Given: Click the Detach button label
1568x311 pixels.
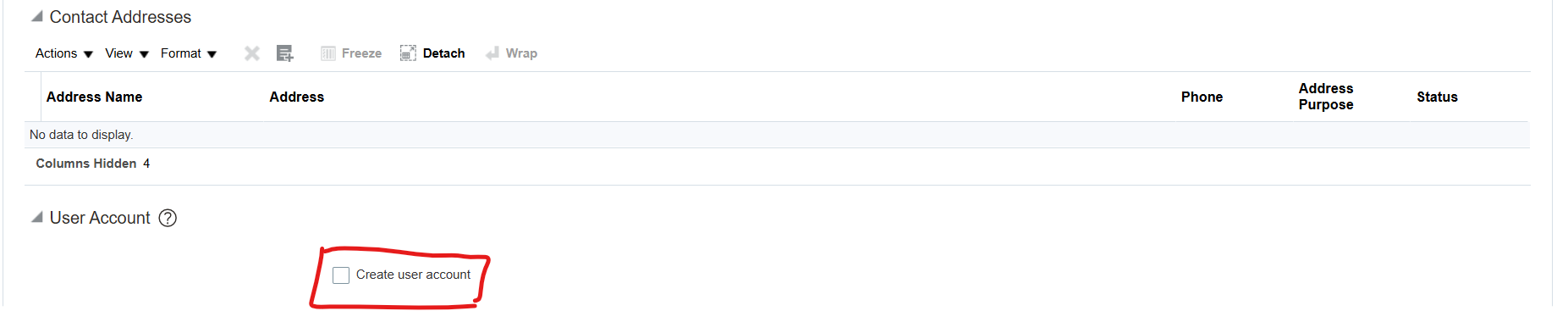Looking at the screenshot, I should click(444, 53).
